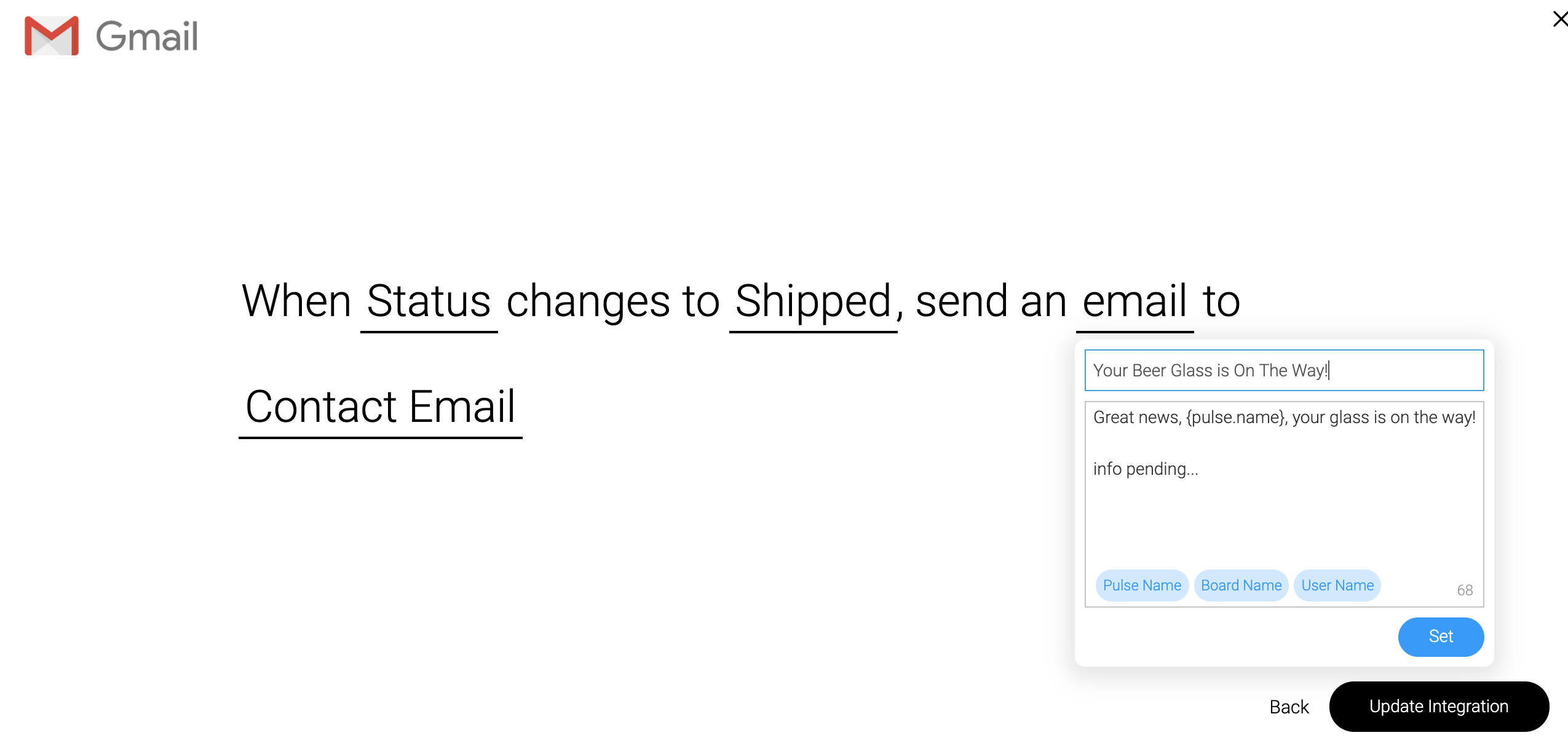
Task: Click the 'send an' sentence text
Action: click(x=991, y=302)
